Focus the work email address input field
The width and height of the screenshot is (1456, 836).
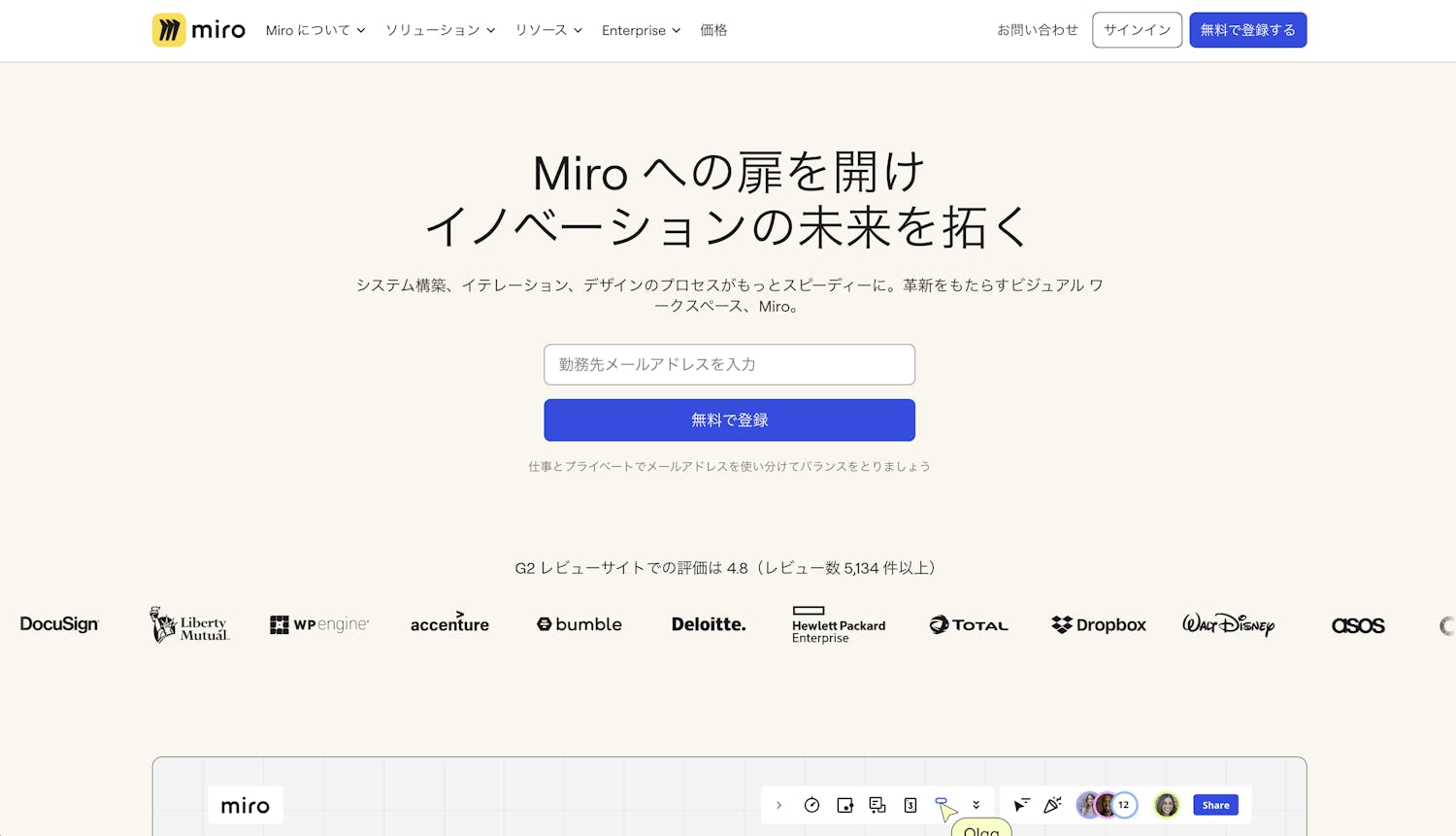(729, 364)
